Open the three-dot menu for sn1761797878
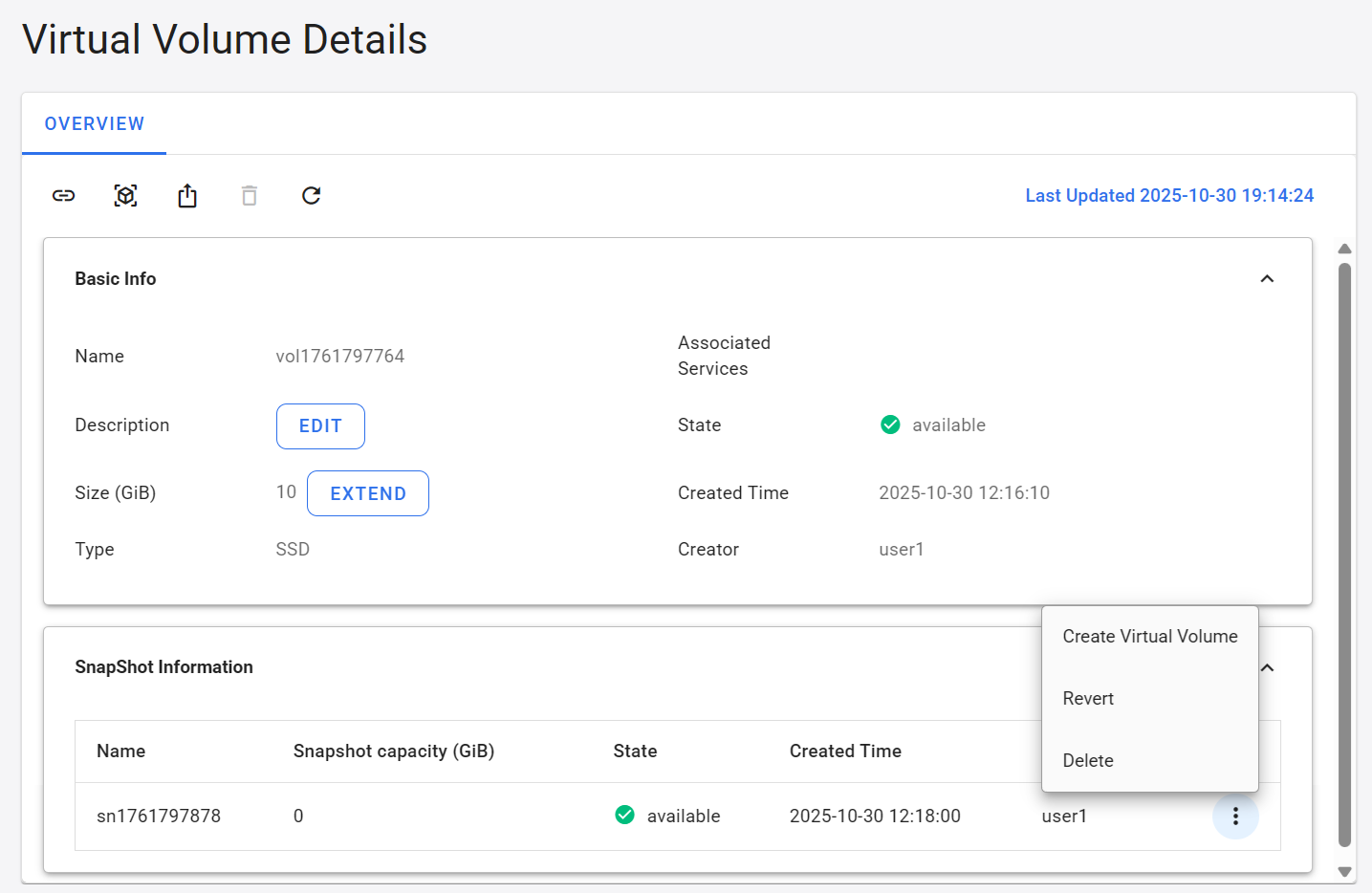This screenshot has width=1372, height=893. point(1235,816)
